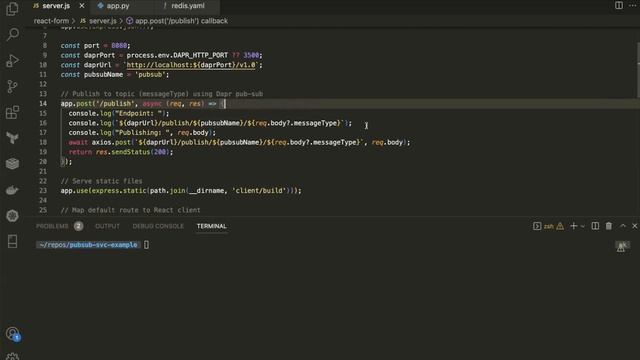
Task: Switch to the server.js tab
Action: tap(56, 6)
